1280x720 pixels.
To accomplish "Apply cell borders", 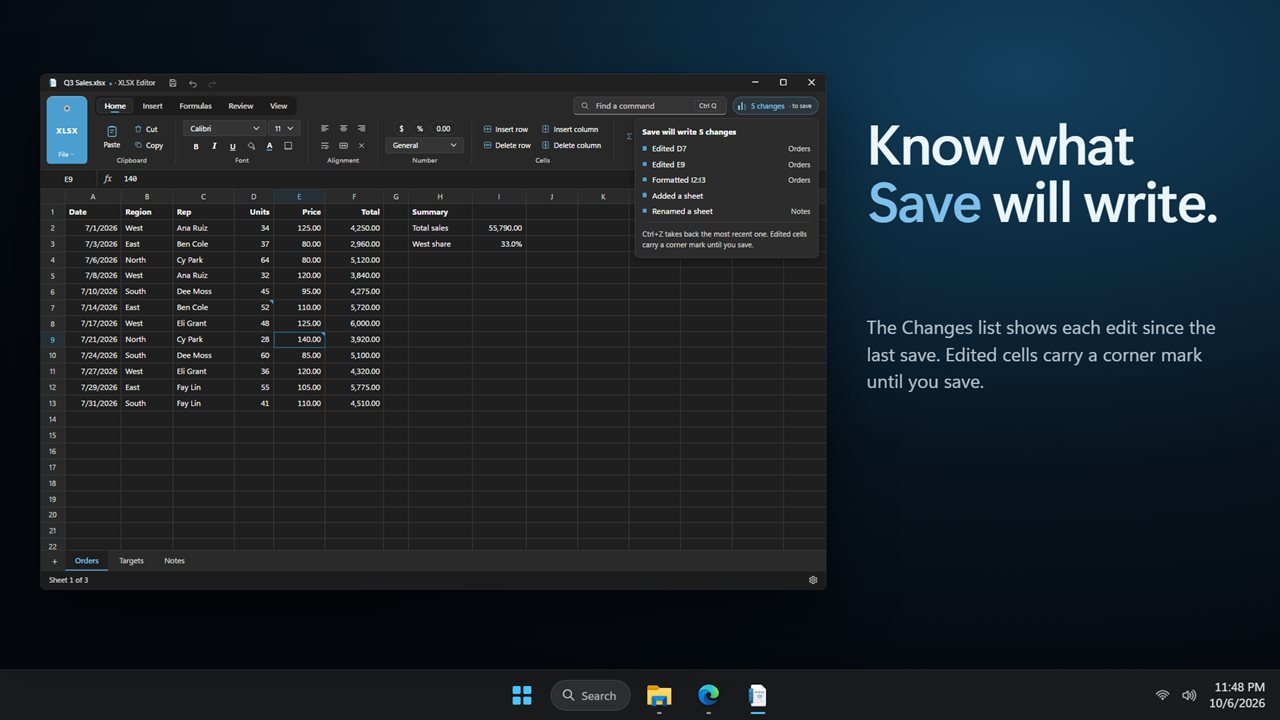I will coord(288,146).
